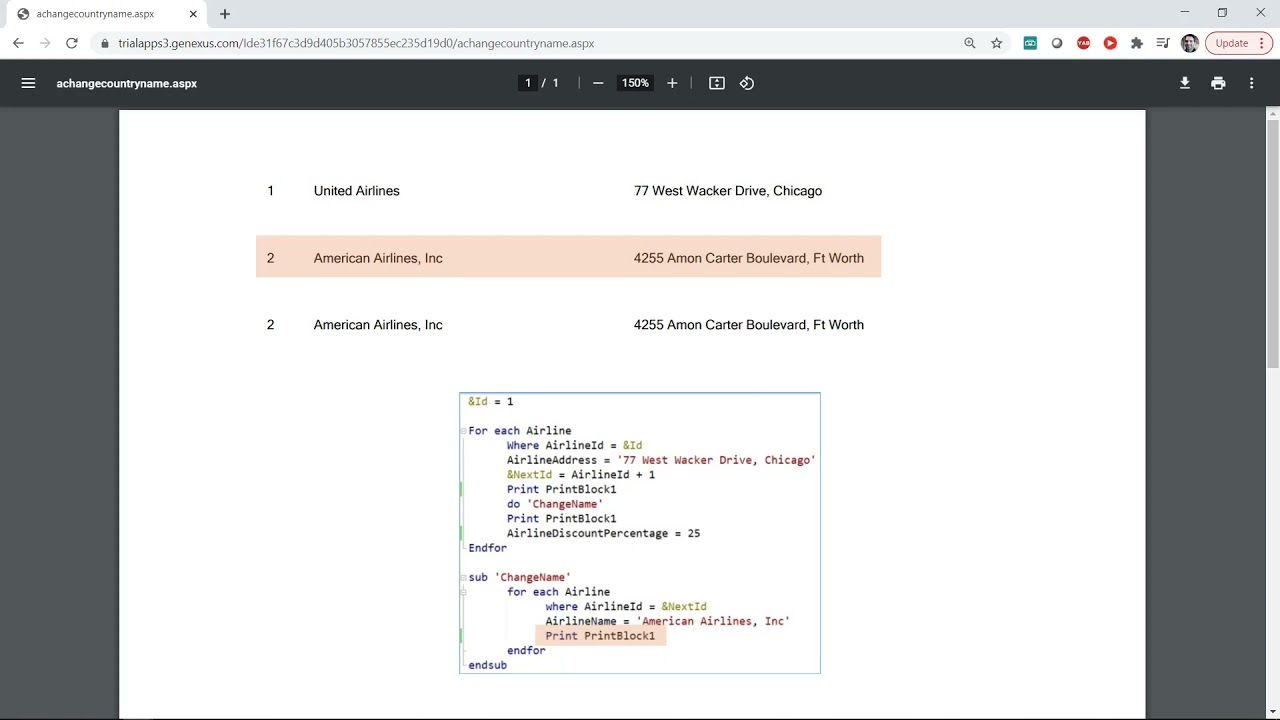Click 'where AirlineId = &NextId' line
This screenshot has height=720, width=1280.
(626, 606)
